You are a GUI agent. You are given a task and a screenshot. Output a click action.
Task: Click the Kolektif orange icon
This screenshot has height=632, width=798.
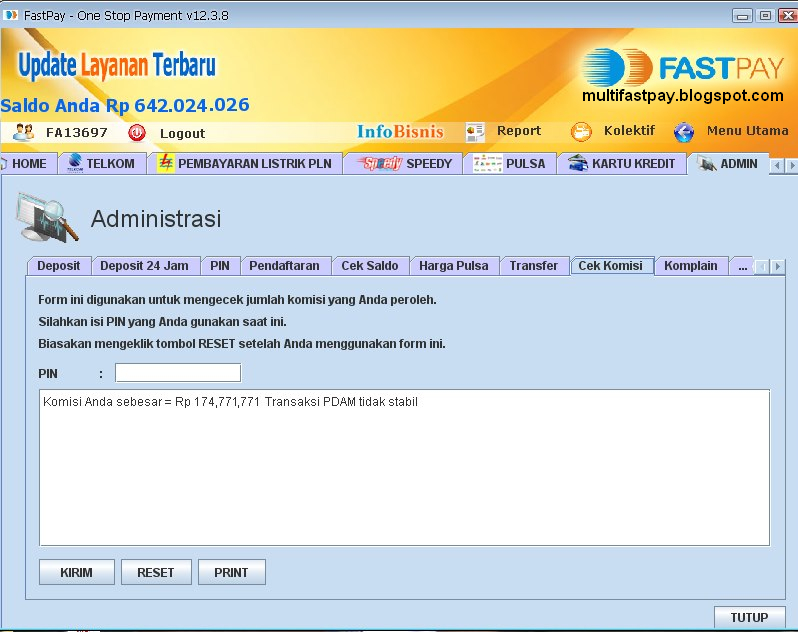pyautogui.click(x=581, y=132)
